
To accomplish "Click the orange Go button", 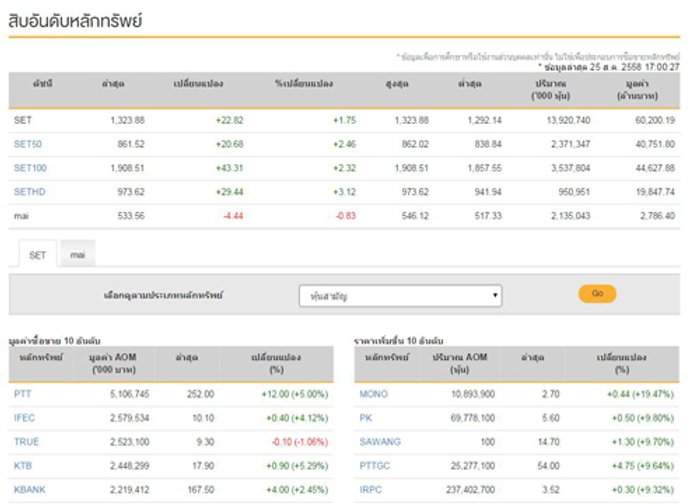I will coord(597,294).
